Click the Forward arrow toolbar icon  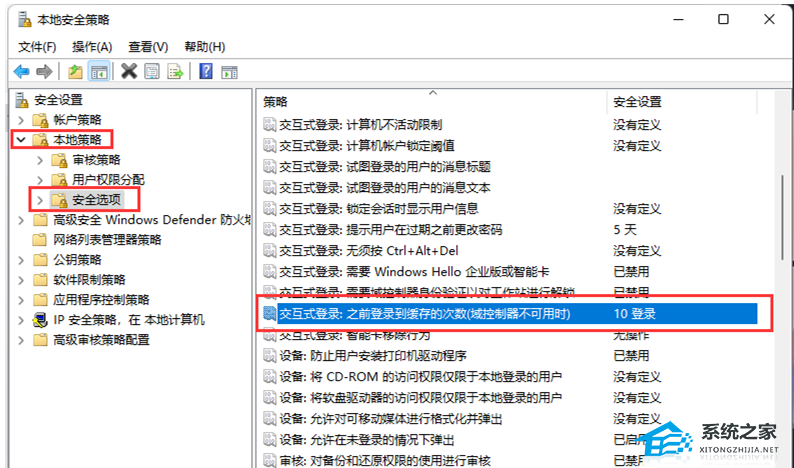tap(45, 72)
